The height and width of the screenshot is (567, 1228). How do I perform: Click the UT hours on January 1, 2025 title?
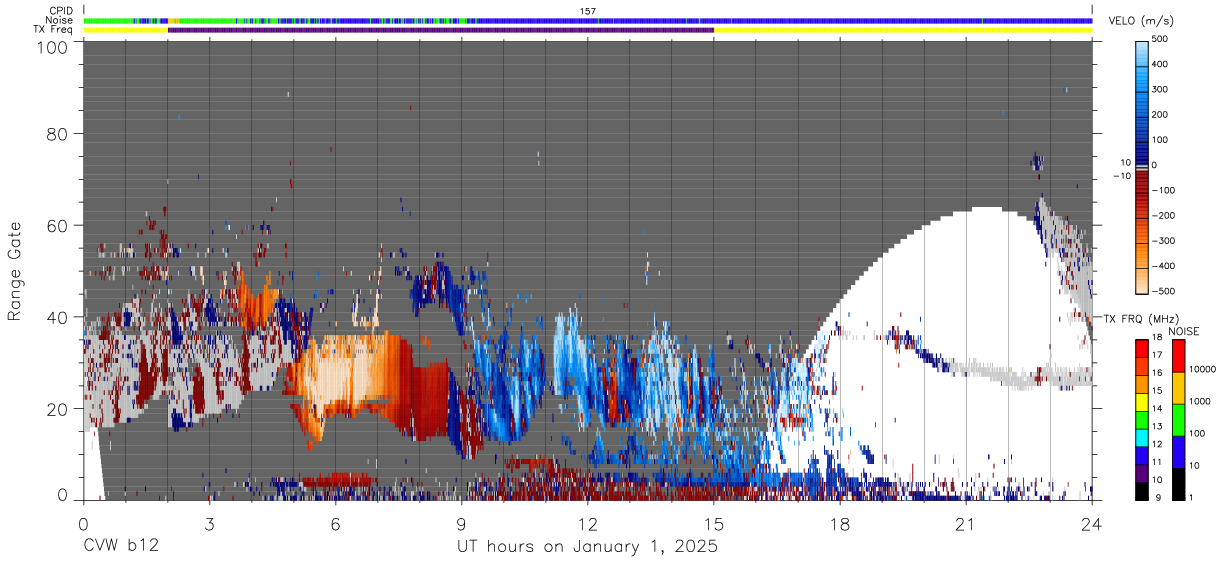[x=587, y=547]
